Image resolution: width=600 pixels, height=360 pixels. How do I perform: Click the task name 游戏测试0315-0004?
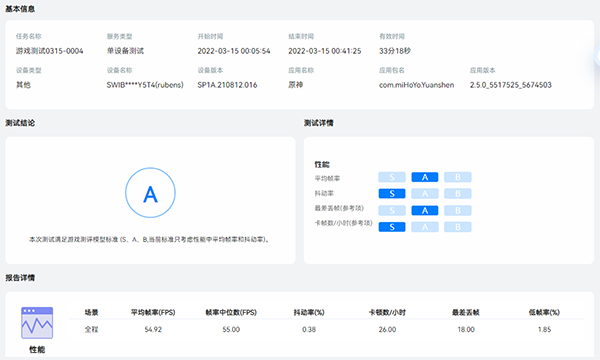[49, 51]
